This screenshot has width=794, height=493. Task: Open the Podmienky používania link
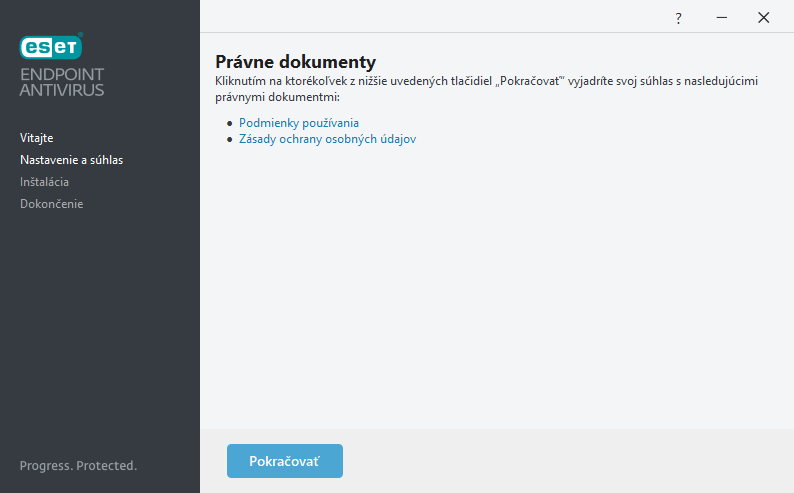pos(299,123)
